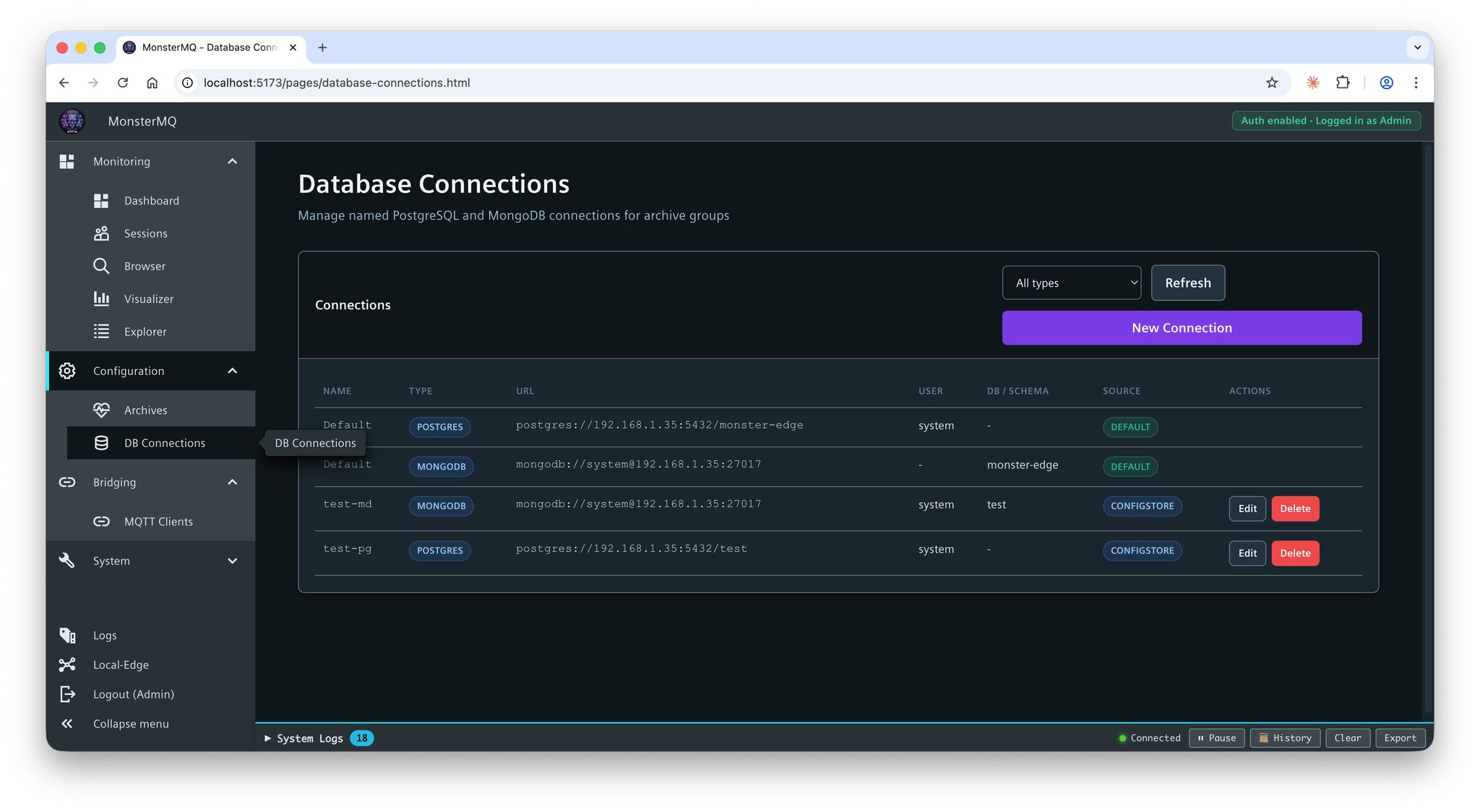Open logs History

click(1285, 738)
